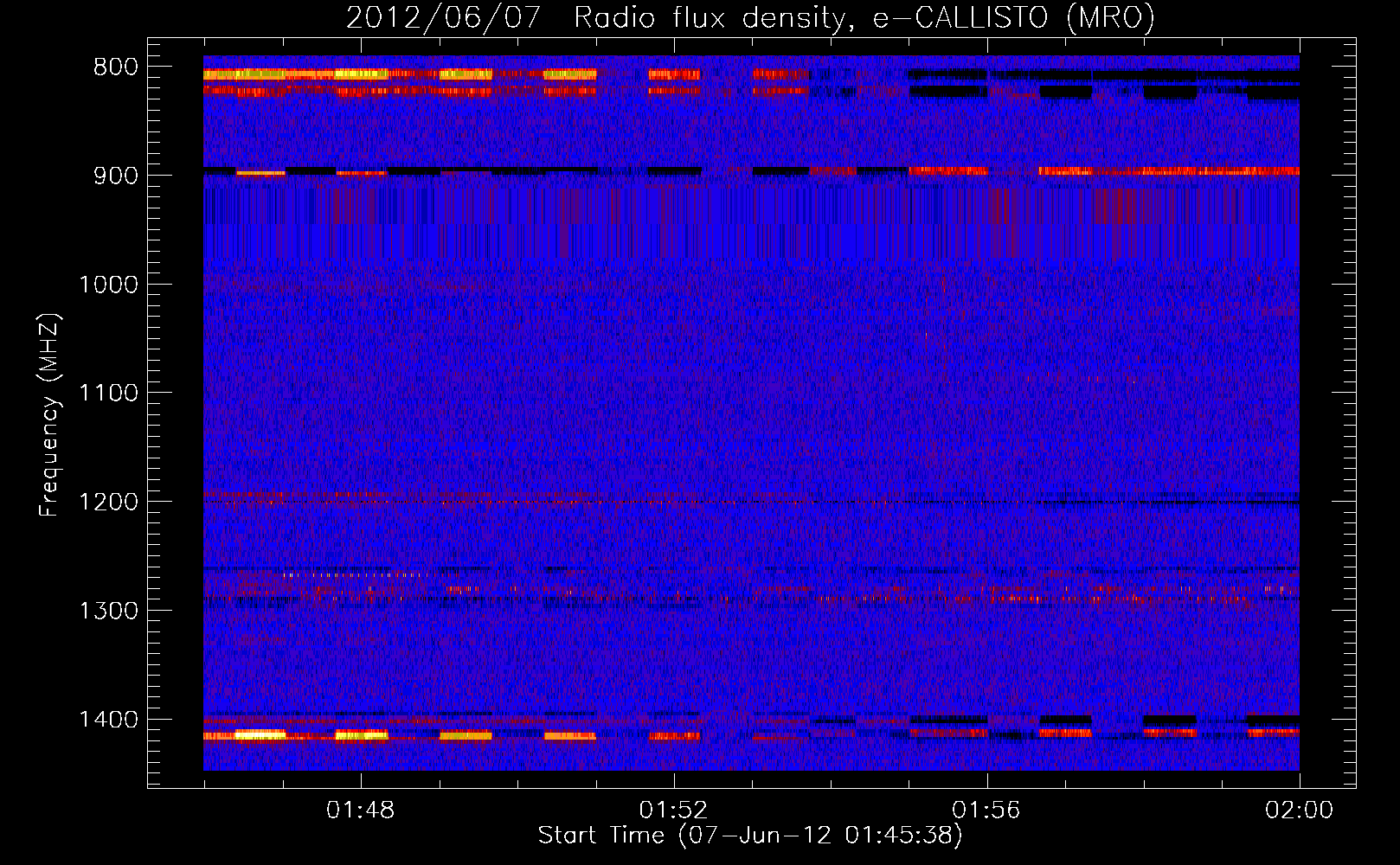Select the 1300 frequency axis label
The image size is (1400, 865).
click(109, 611)
